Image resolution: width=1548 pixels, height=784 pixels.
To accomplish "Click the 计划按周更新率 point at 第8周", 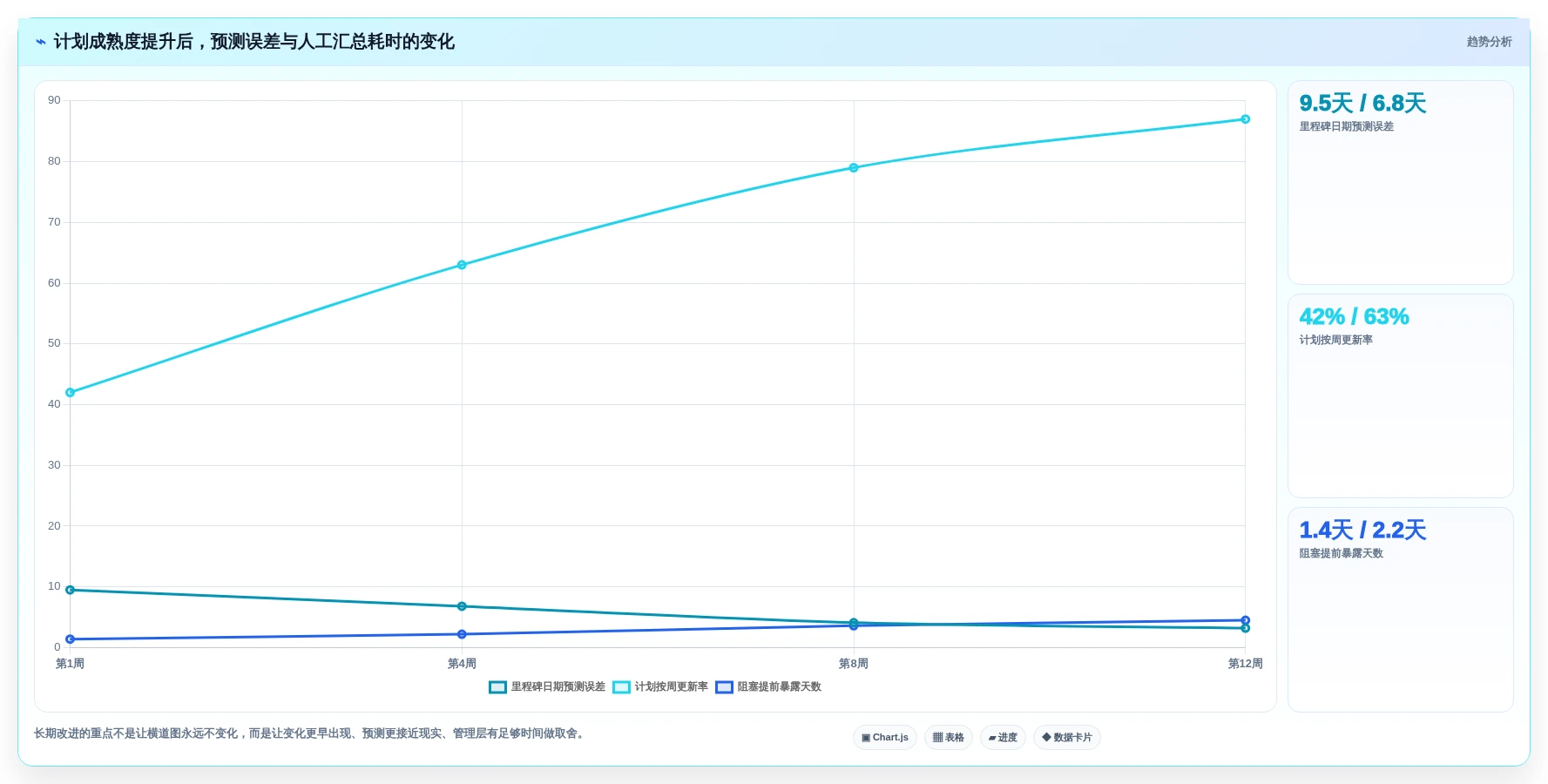I will coord(854,168).
